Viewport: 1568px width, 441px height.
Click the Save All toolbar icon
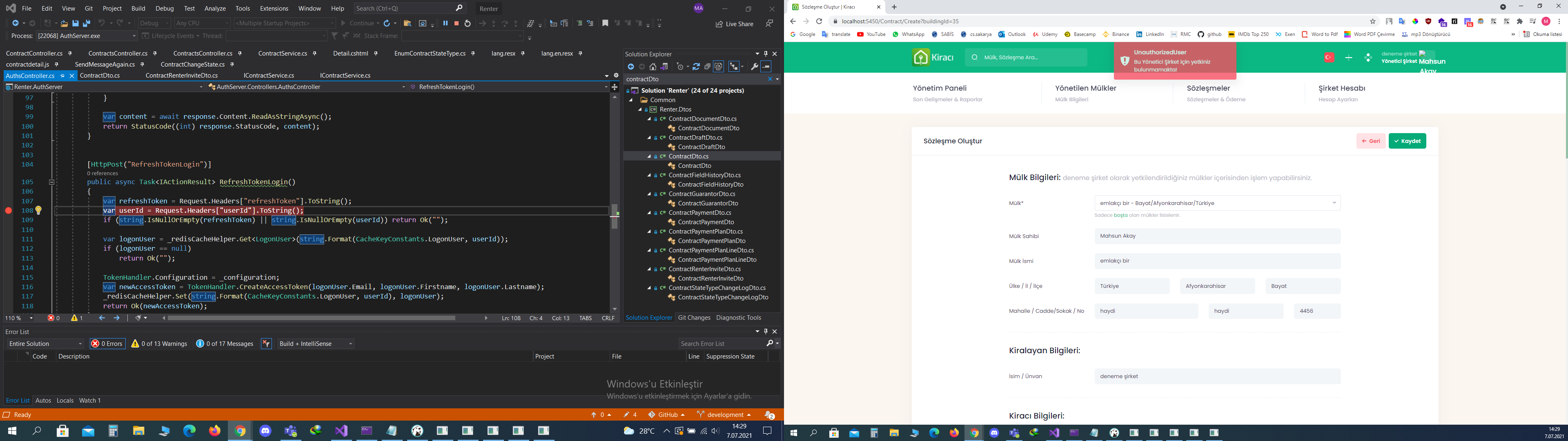[x=87, y=23]
